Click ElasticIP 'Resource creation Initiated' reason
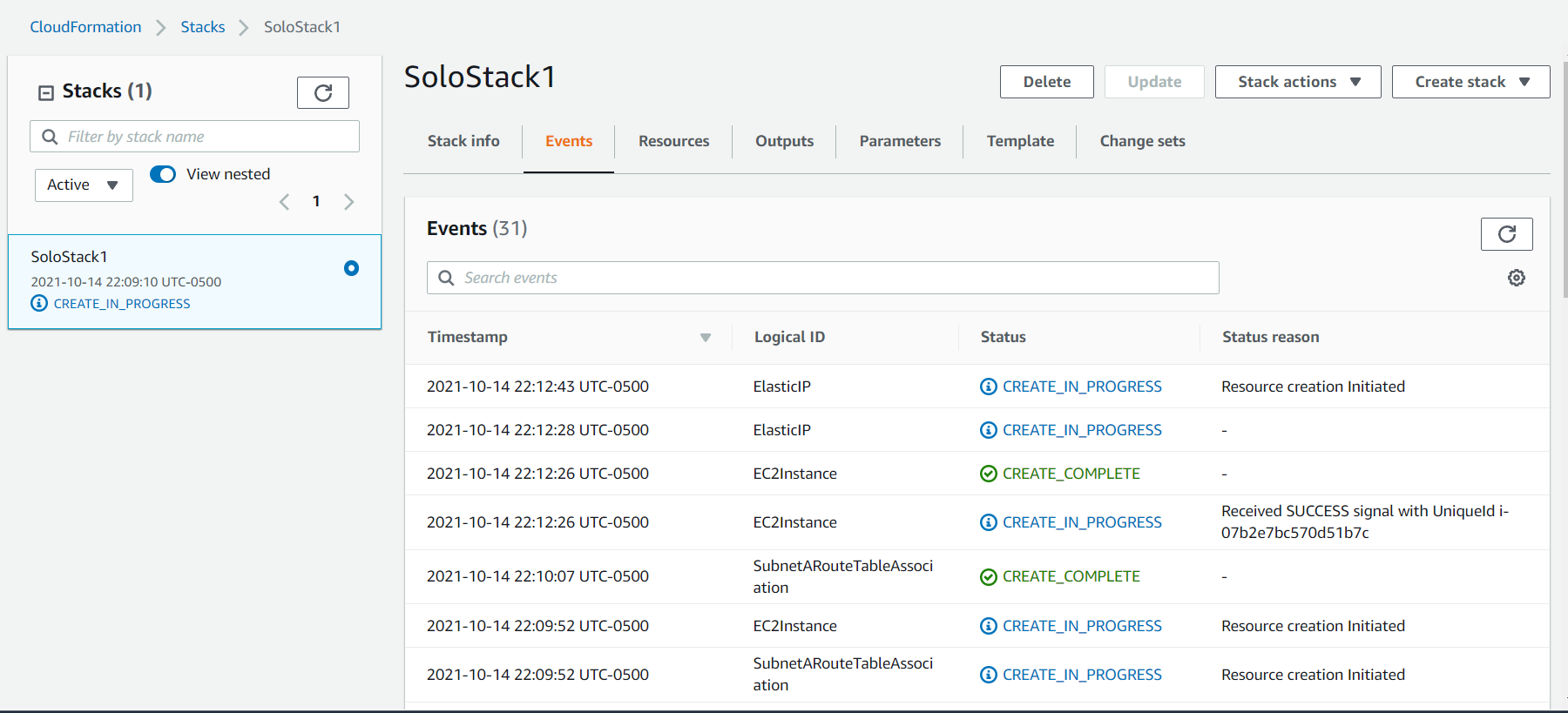Screen dimensions: 1568x713 pos(1313,387)
